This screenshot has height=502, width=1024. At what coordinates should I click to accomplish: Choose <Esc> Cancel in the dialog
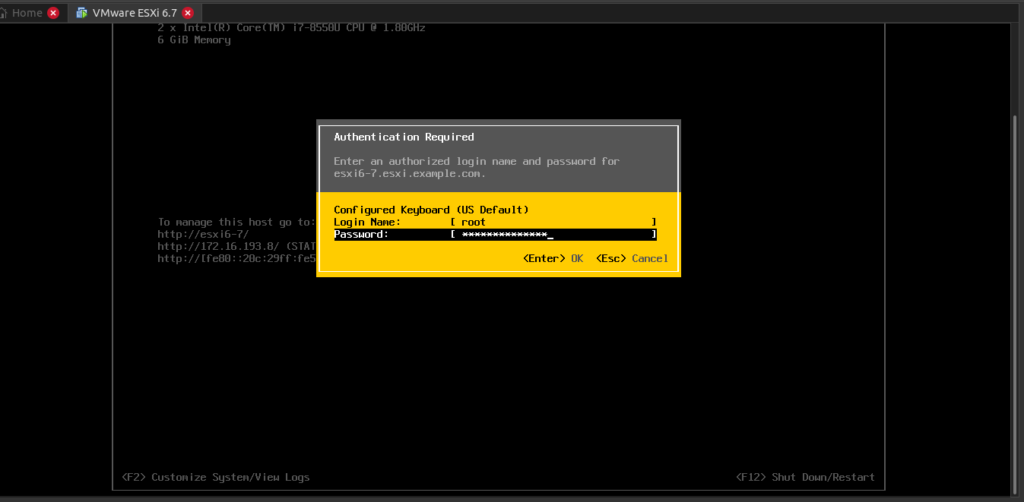pos(632,259)
